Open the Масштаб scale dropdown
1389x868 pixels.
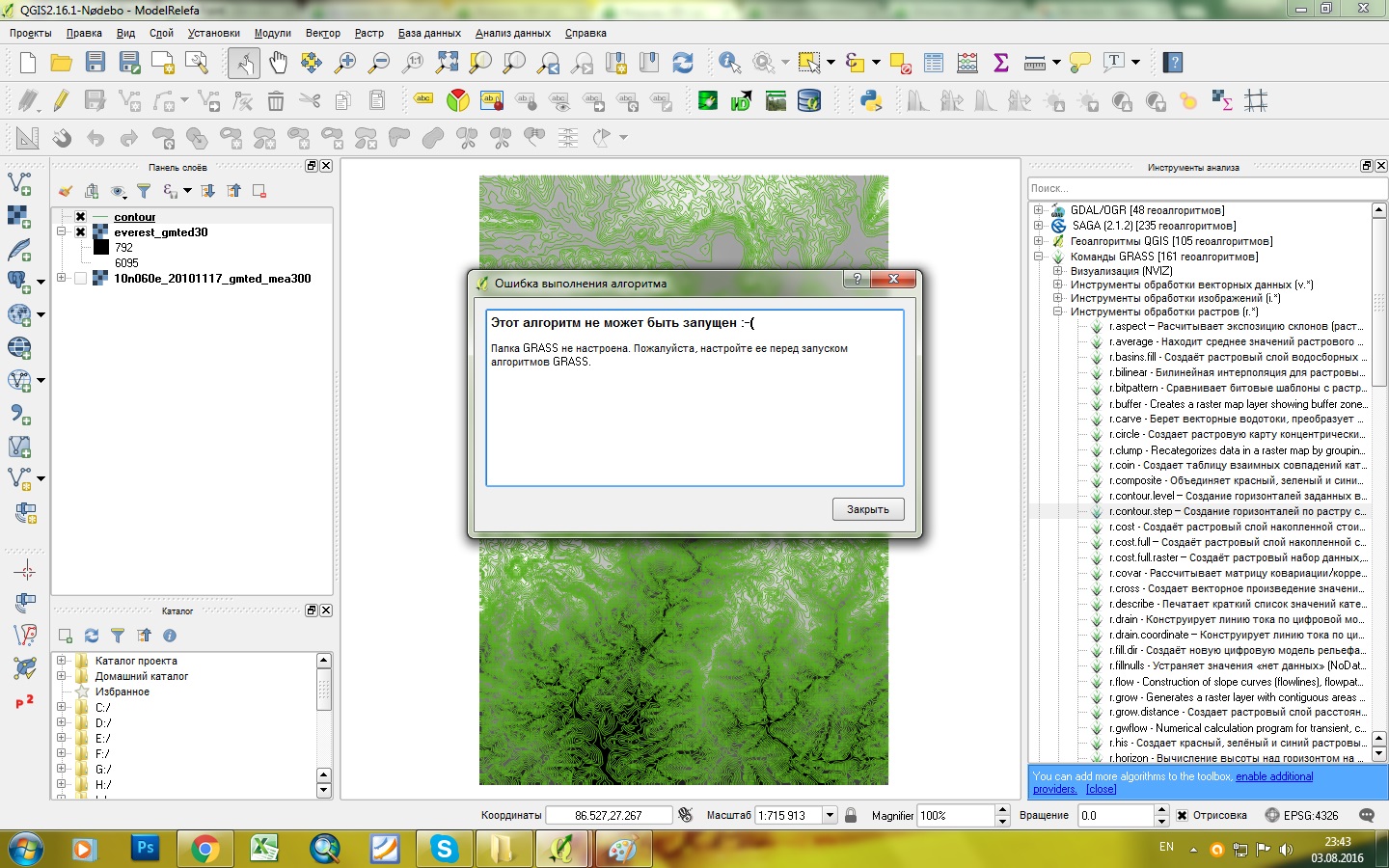click(829, 815)
